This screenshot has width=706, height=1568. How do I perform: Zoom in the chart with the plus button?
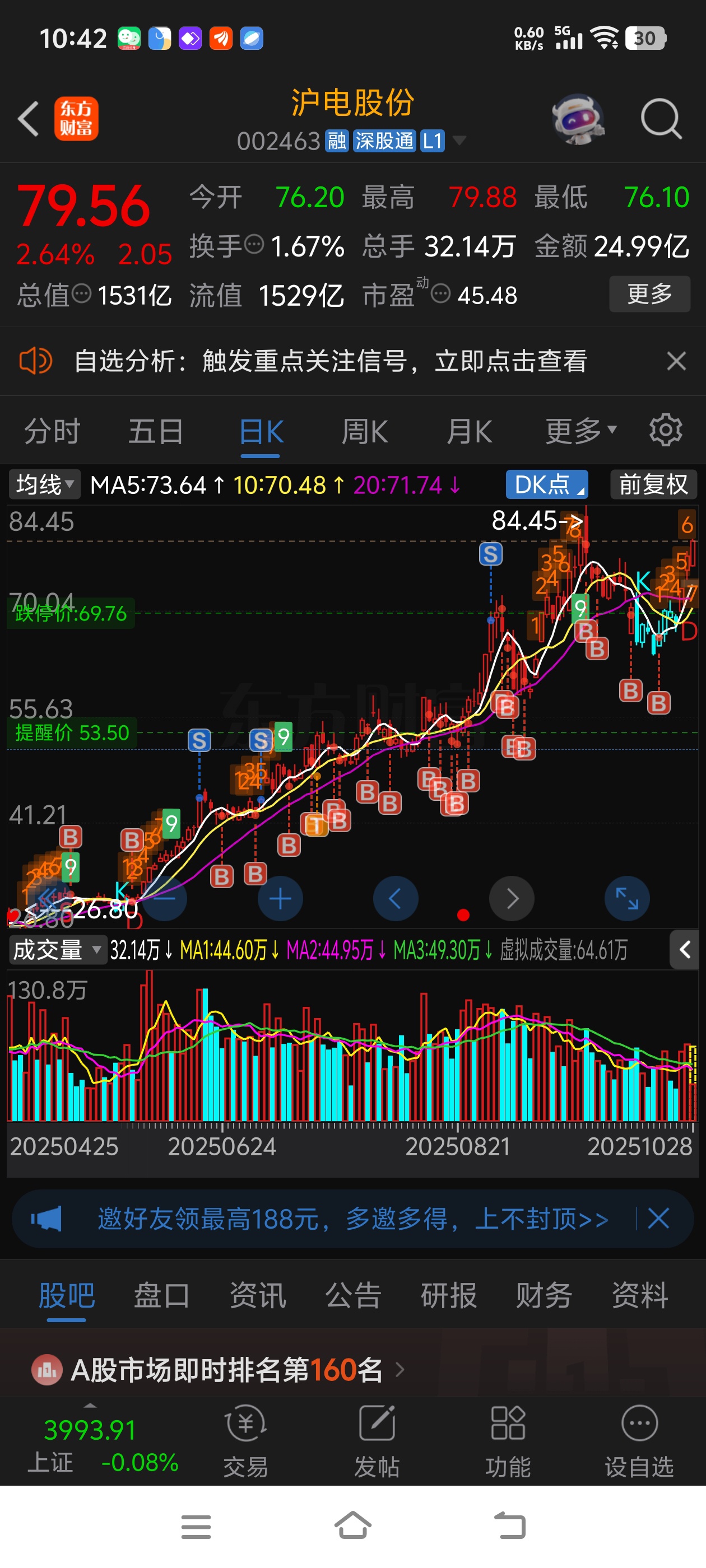pos(280,898)
